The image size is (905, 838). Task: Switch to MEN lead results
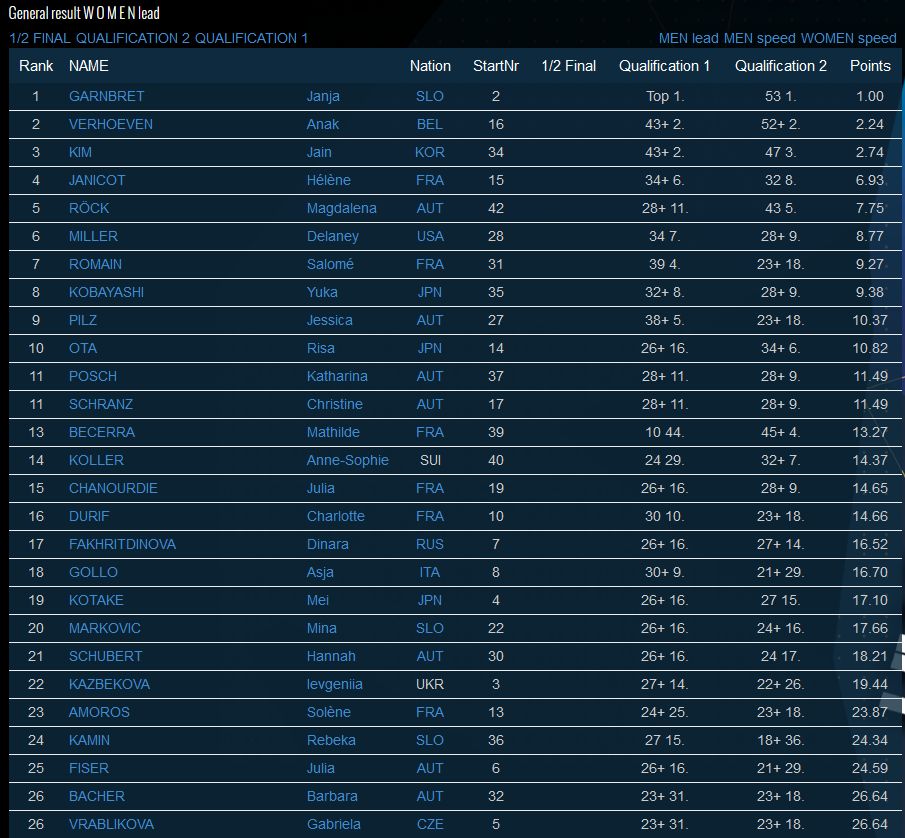688,38
